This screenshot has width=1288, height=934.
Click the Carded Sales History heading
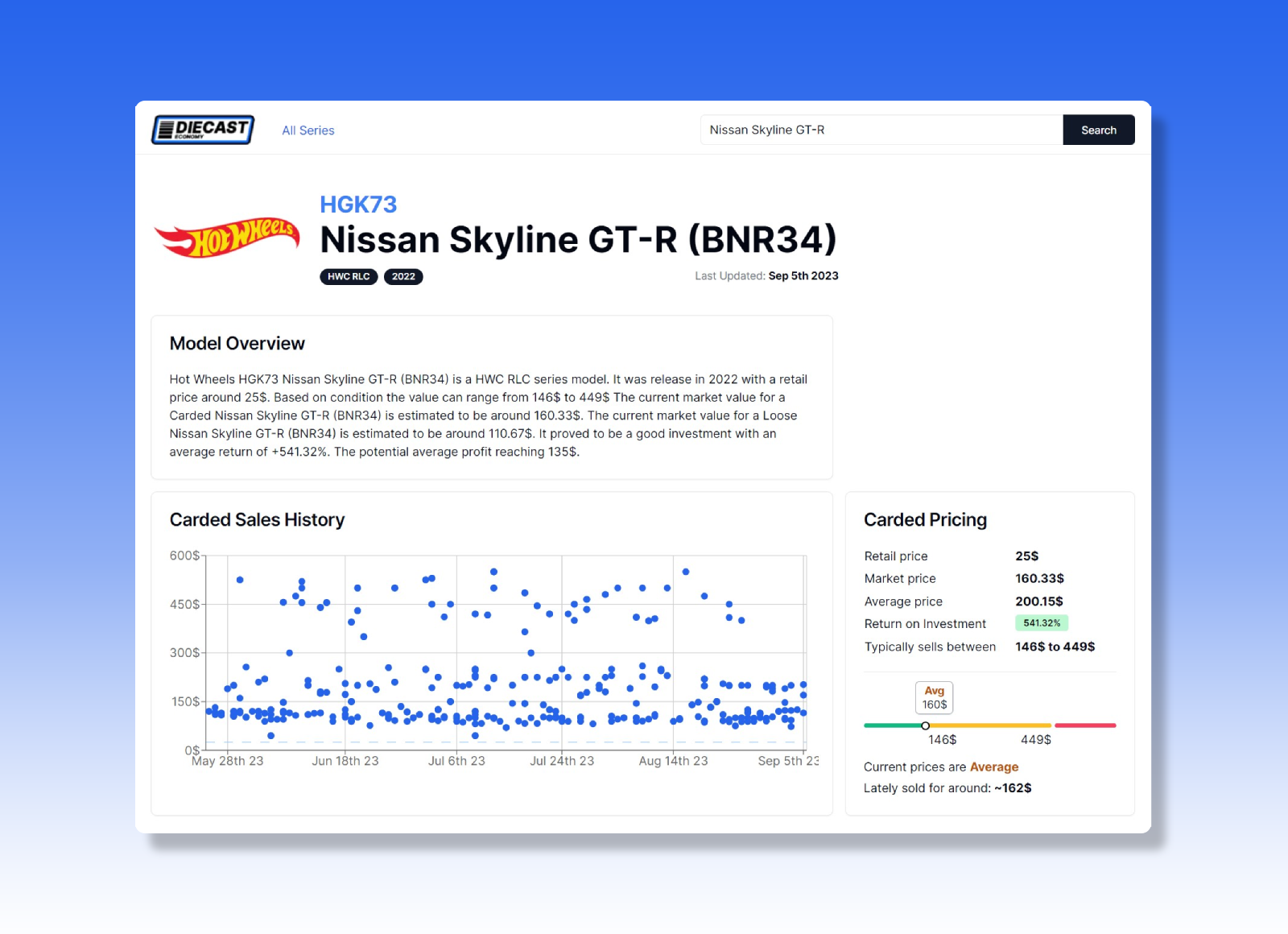tap(257, 520)
